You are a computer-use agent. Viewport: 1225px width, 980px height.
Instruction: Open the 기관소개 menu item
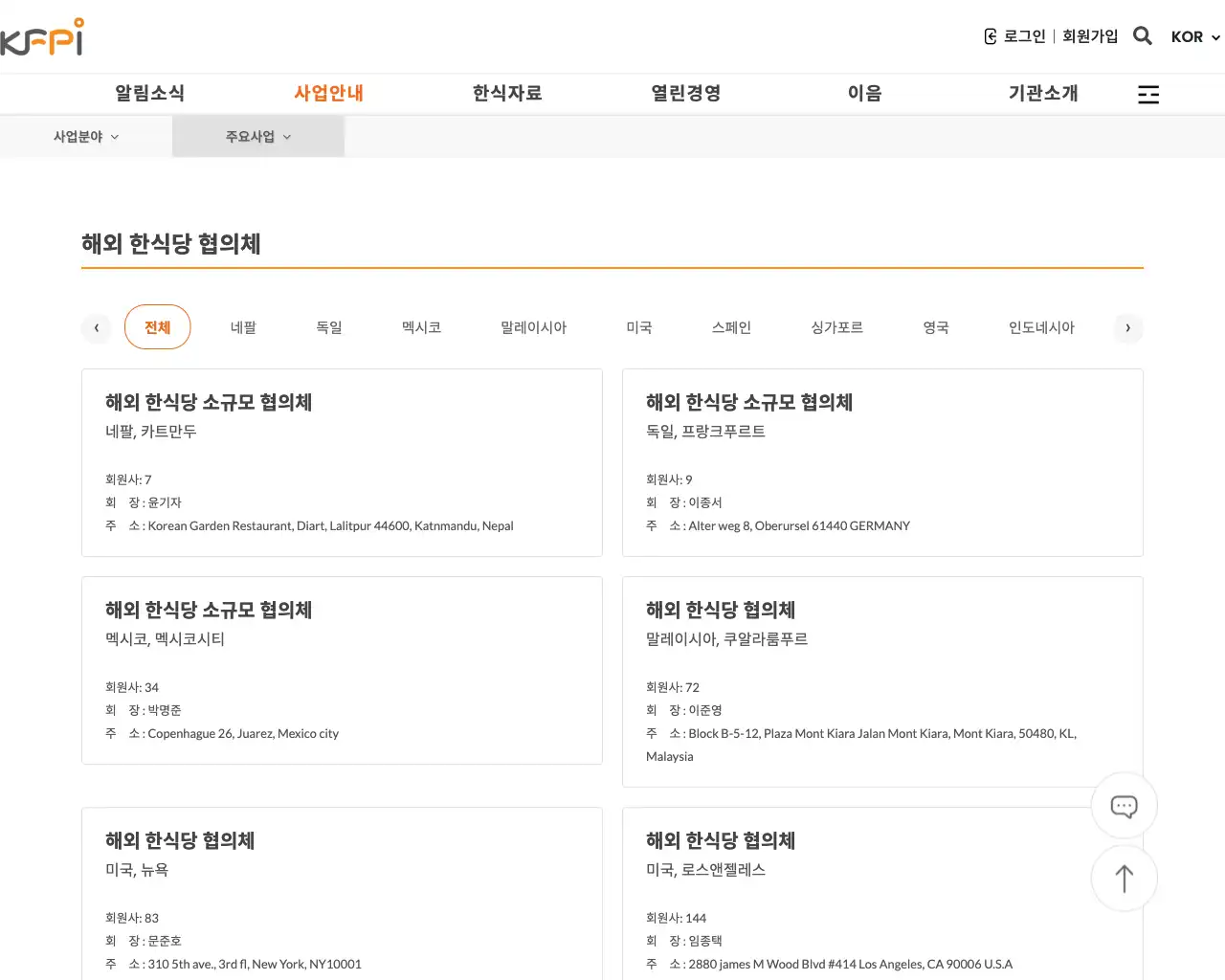[x=1043, y=93]
